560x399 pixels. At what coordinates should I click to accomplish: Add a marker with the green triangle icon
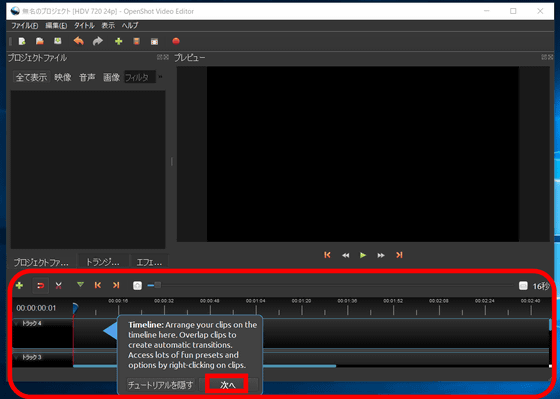[80, 285]
